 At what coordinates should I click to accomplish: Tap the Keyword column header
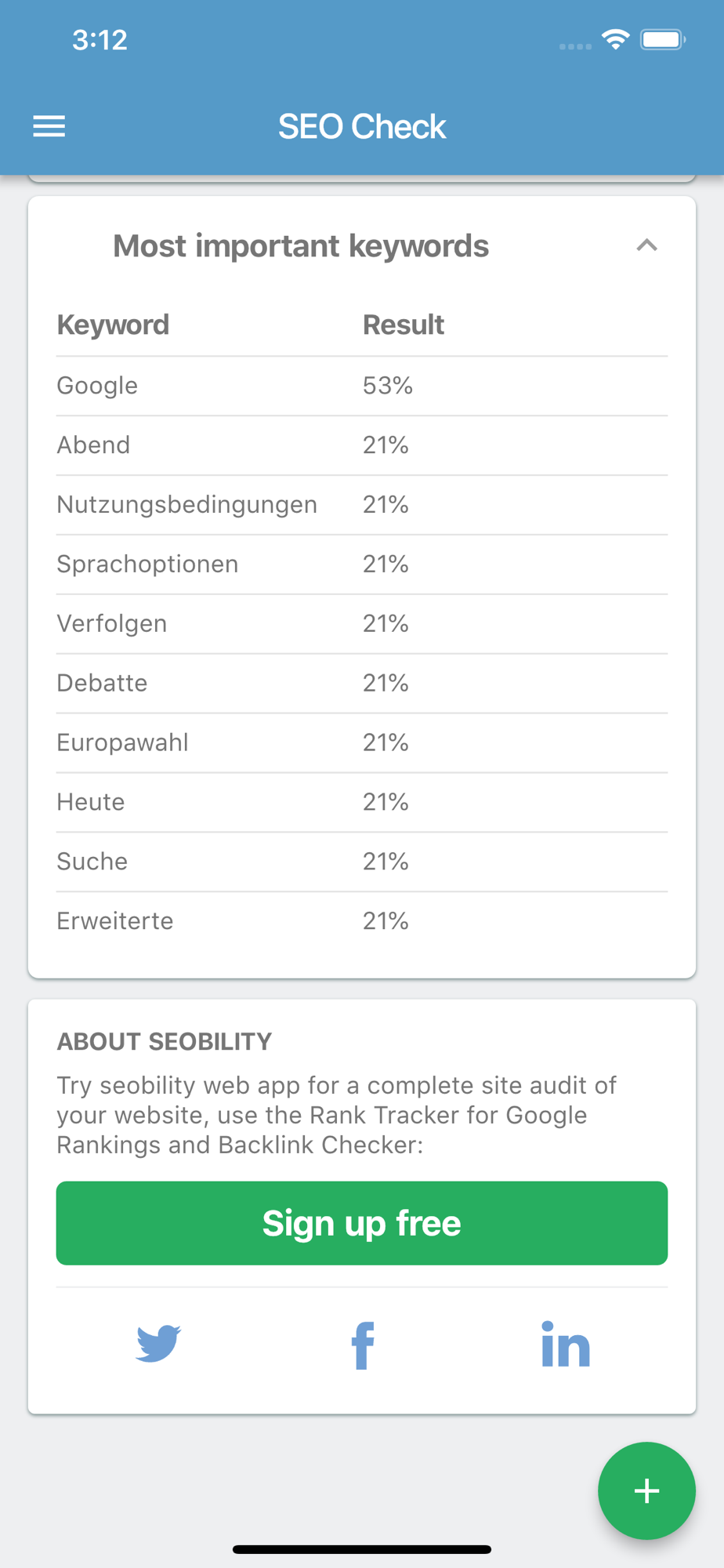(112, 324)
